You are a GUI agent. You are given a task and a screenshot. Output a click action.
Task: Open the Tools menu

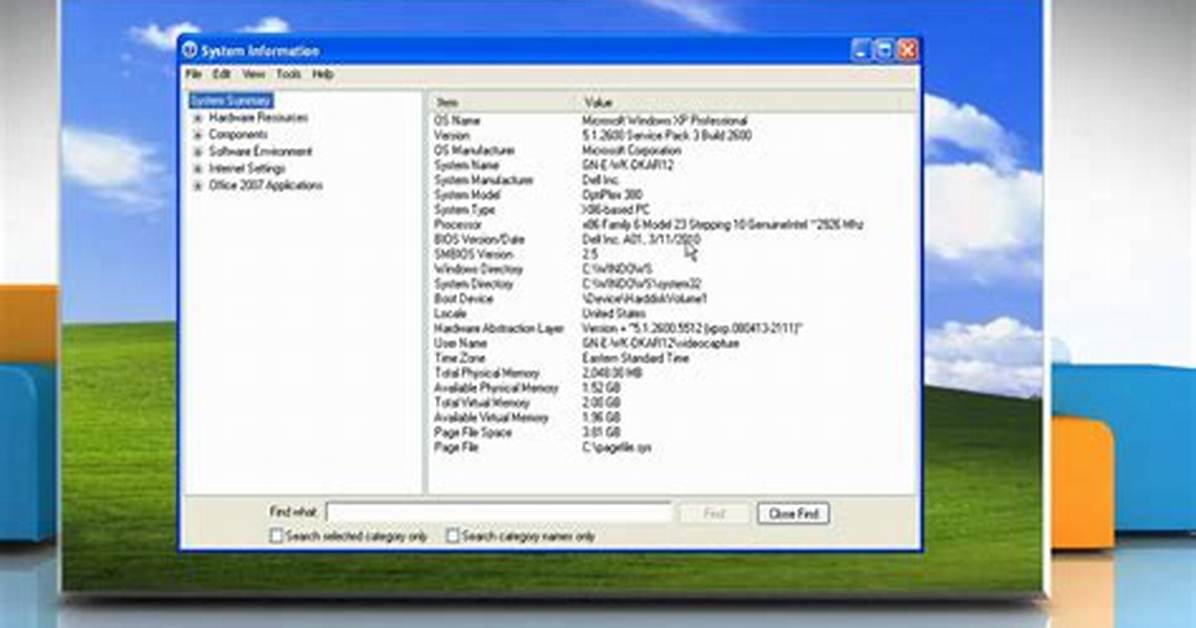pos(288,74)
